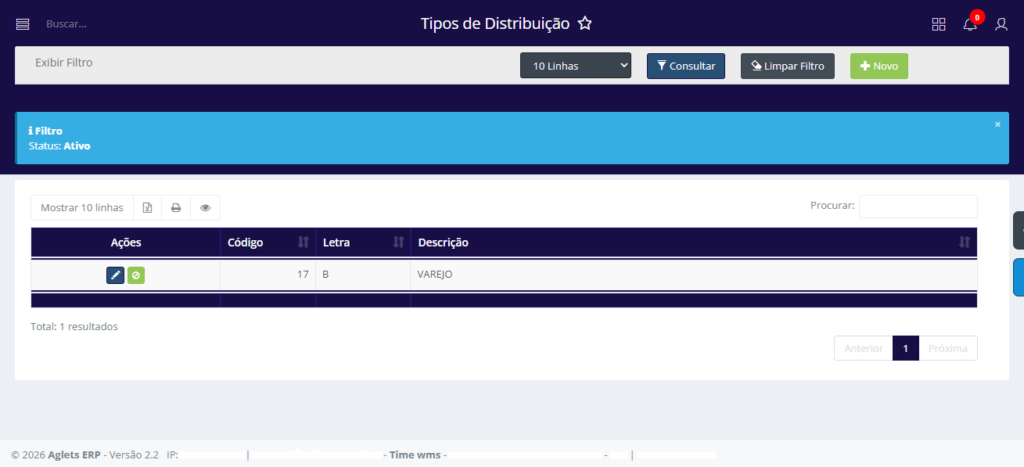Sort the table by Código column
This screenshot has width=1024, height=467.
tap(267, 243)
